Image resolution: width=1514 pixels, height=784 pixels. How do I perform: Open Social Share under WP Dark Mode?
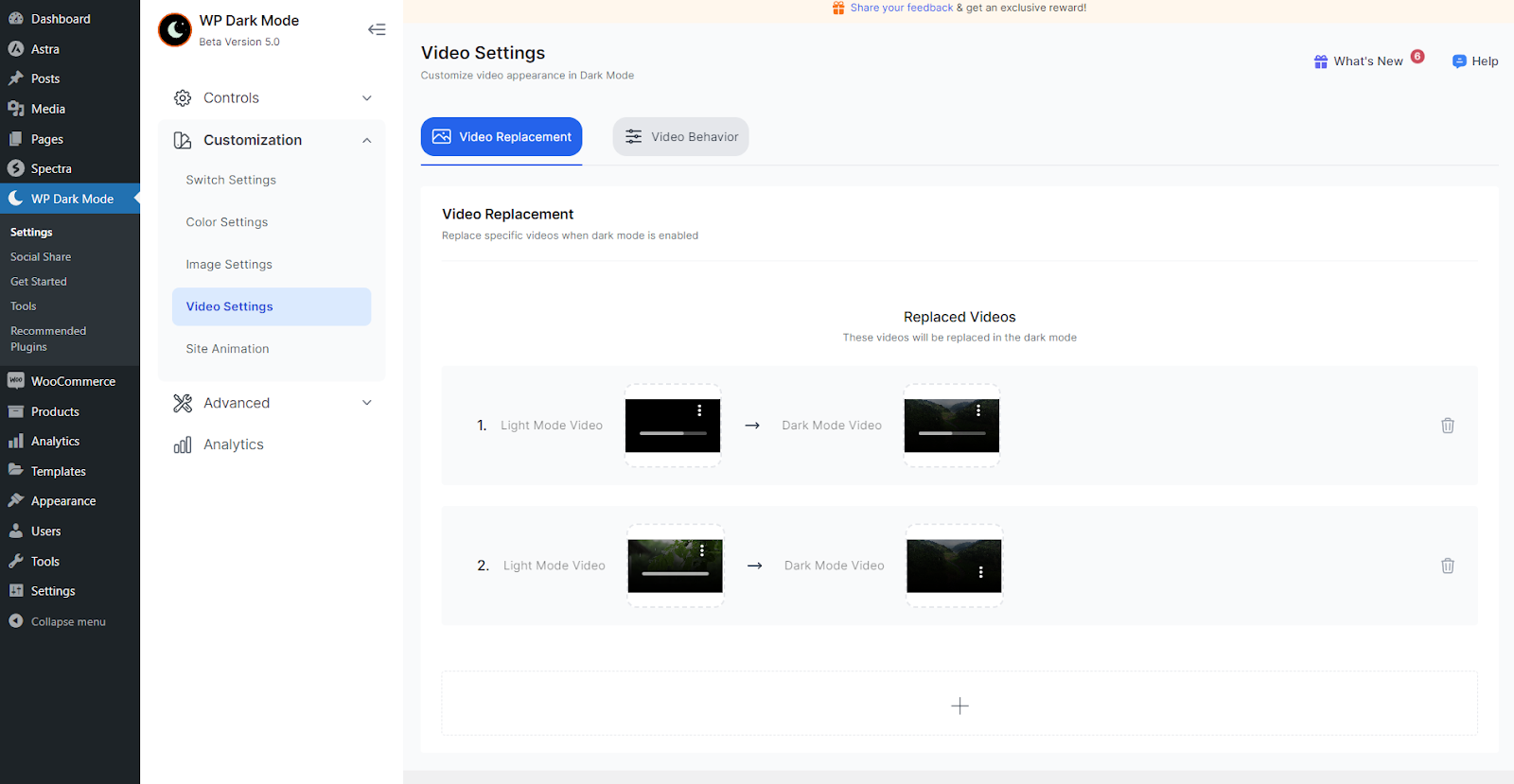[41, 257]
